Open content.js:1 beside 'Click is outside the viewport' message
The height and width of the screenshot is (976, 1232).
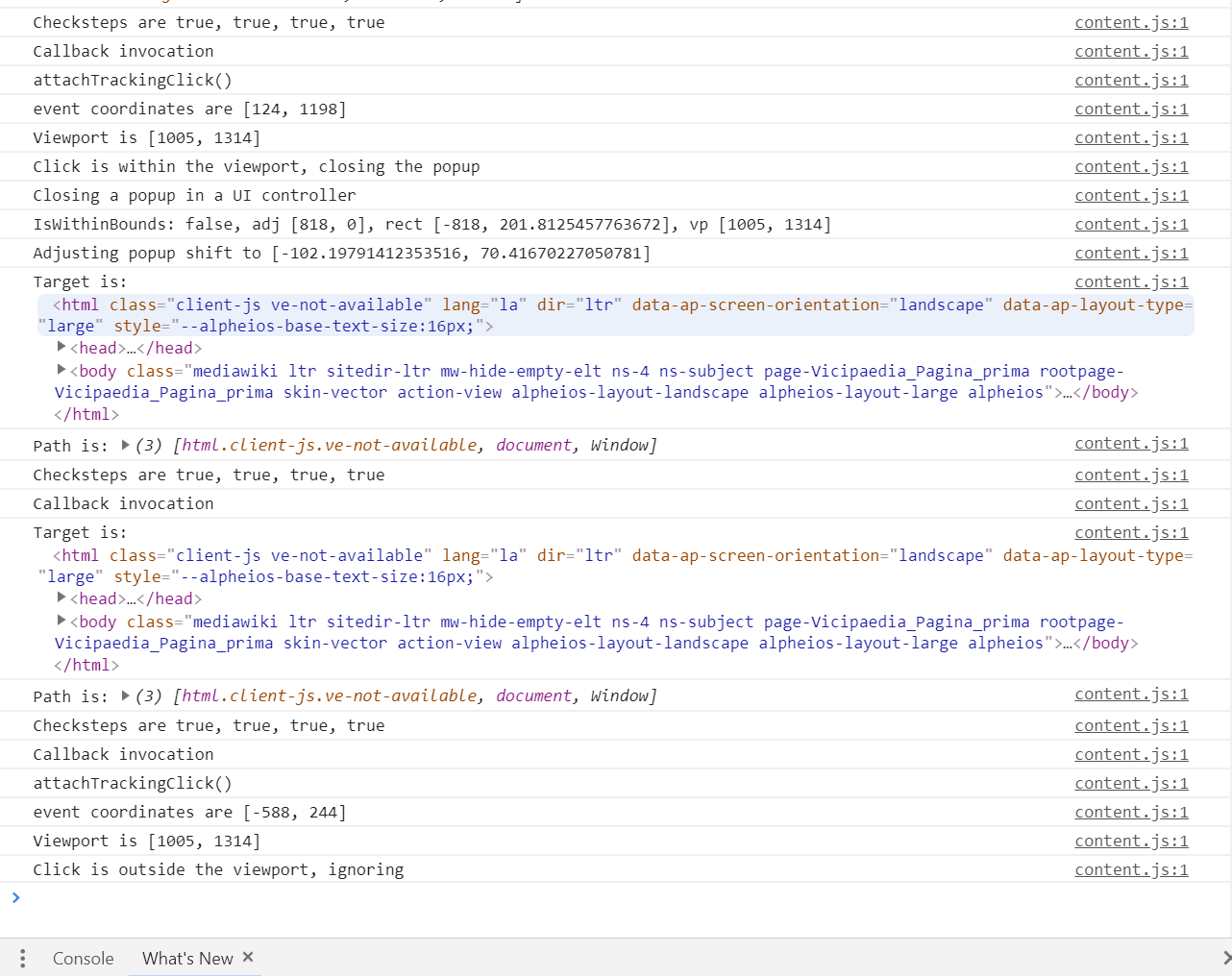click(x=1131, y=869)
